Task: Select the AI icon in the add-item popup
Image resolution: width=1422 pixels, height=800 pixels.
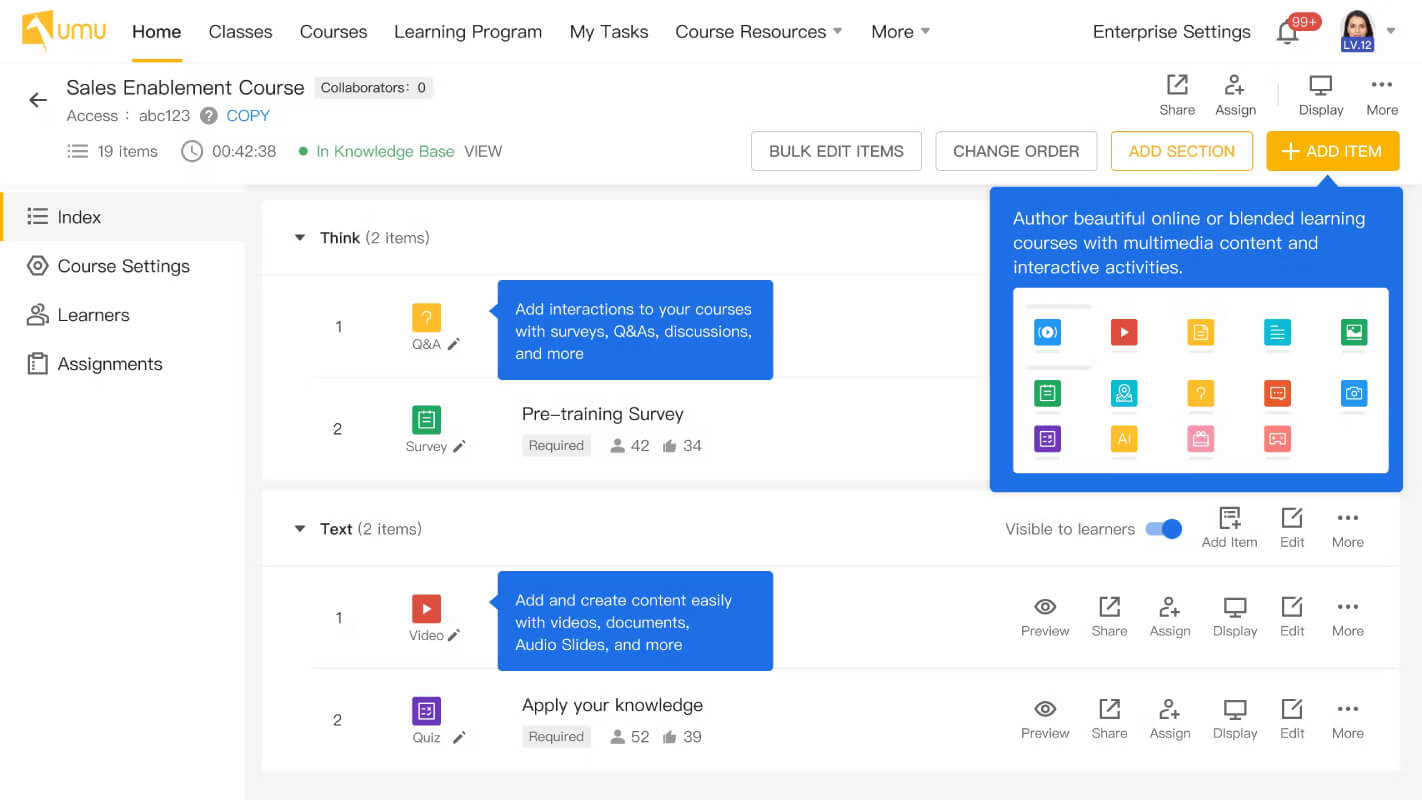Action: coord(1124,439)
